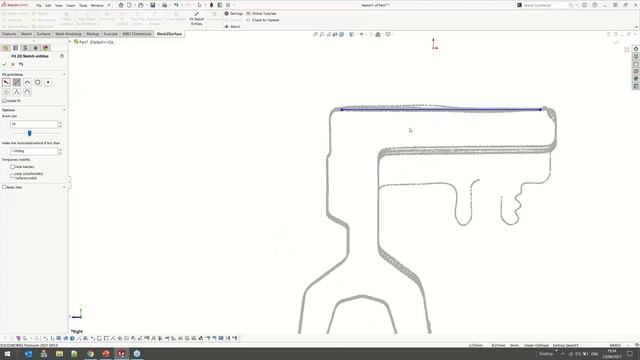Image resolution: width=640 pixels, height=360 pixels.
Task: Select the fit line primitive
Action: coord(6,82)
